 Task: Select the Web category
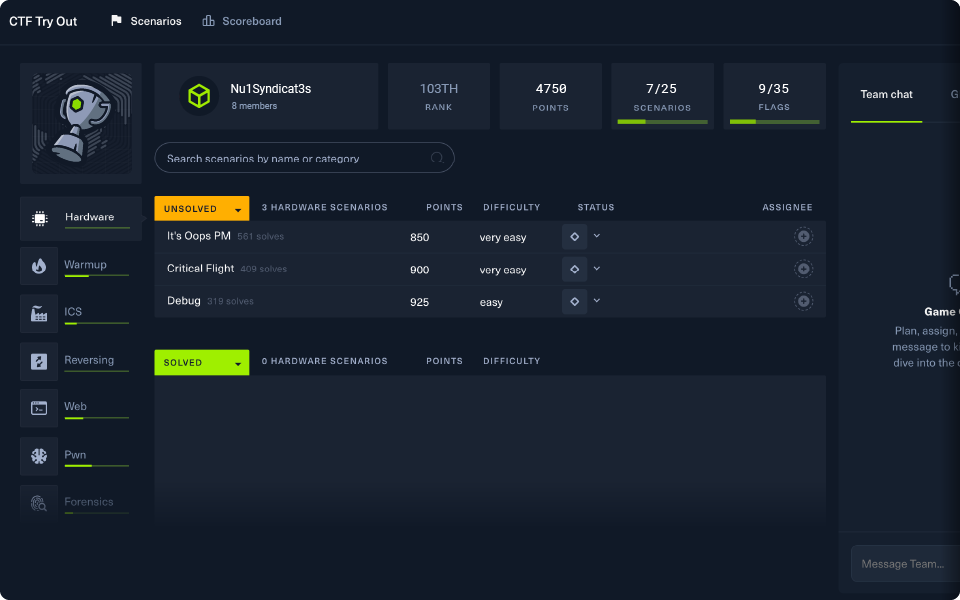75,408
